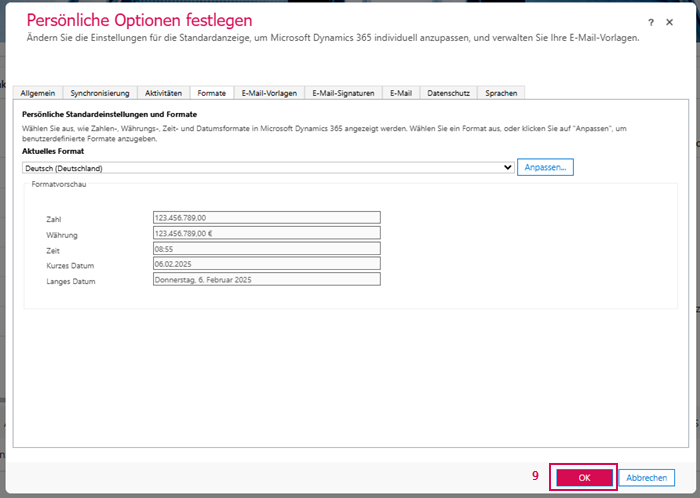Confirm settings with the OK button
Image resolution: width=700 pixels, height=498 pixels.
click(584, 478)
